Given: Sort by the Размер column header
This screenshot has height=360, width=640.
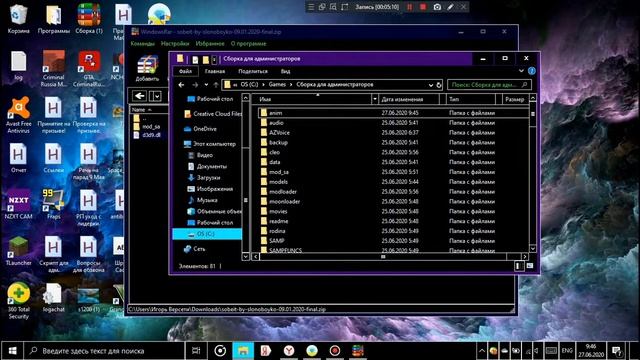Looking at the screenshot, I should coord(515,99).
